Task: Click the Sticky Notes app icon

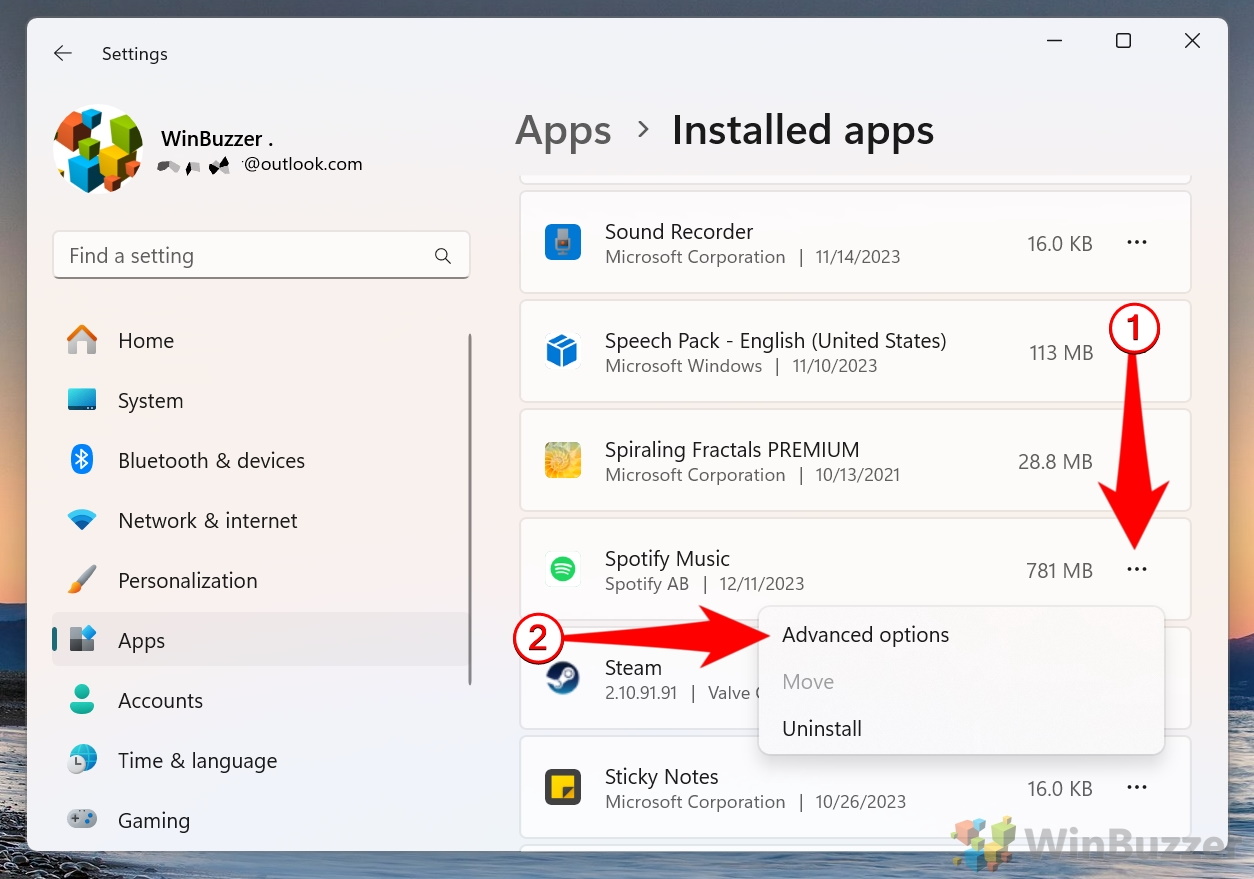Action: point(563,788)
